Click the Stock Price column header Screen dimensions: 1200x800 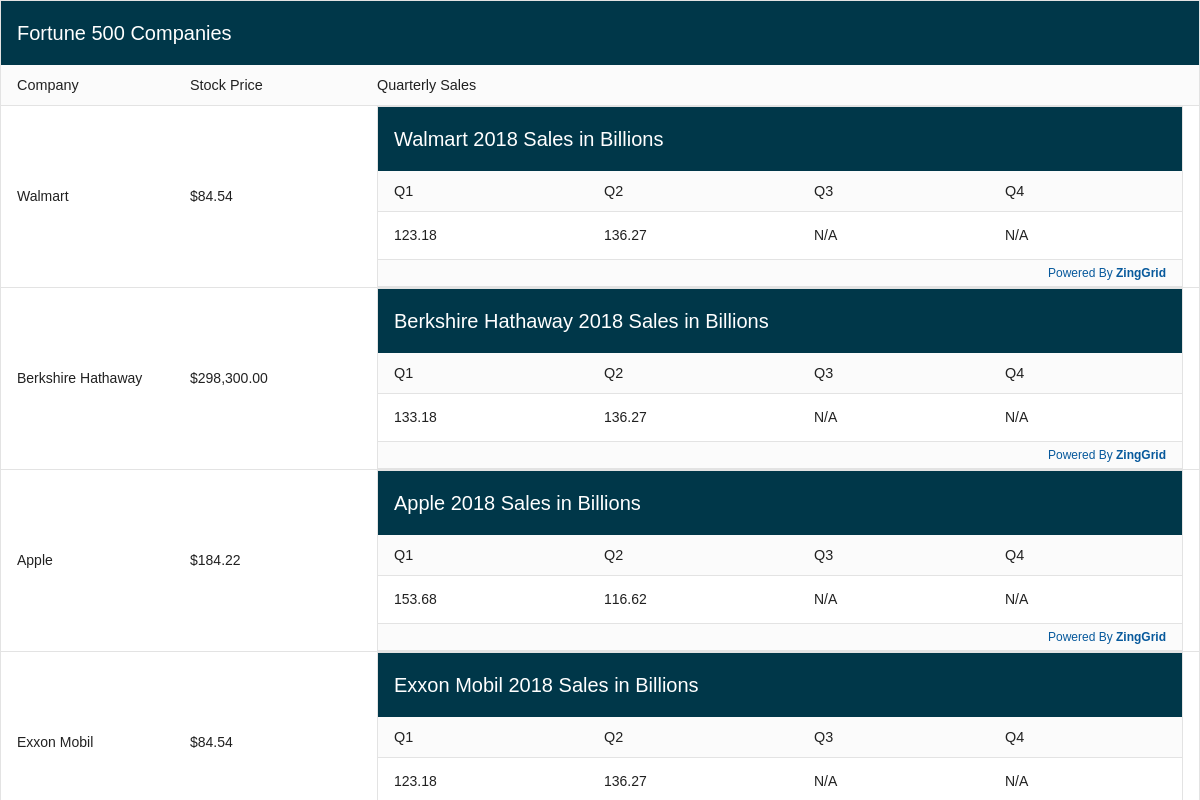(226, 85)
